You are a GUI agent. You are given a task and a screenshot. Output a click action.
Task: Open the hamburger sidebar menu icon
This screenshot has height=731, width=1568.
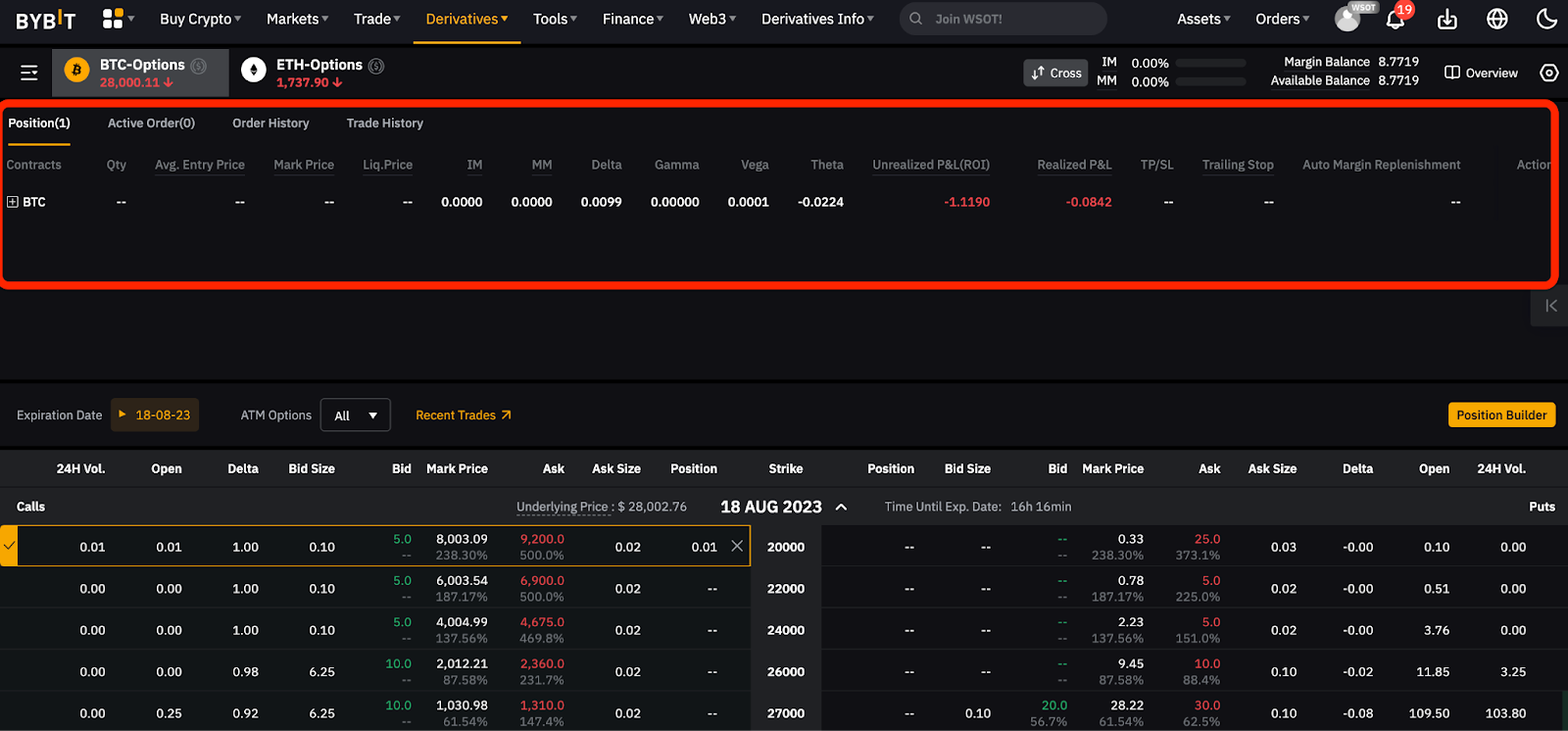[29, 73]
